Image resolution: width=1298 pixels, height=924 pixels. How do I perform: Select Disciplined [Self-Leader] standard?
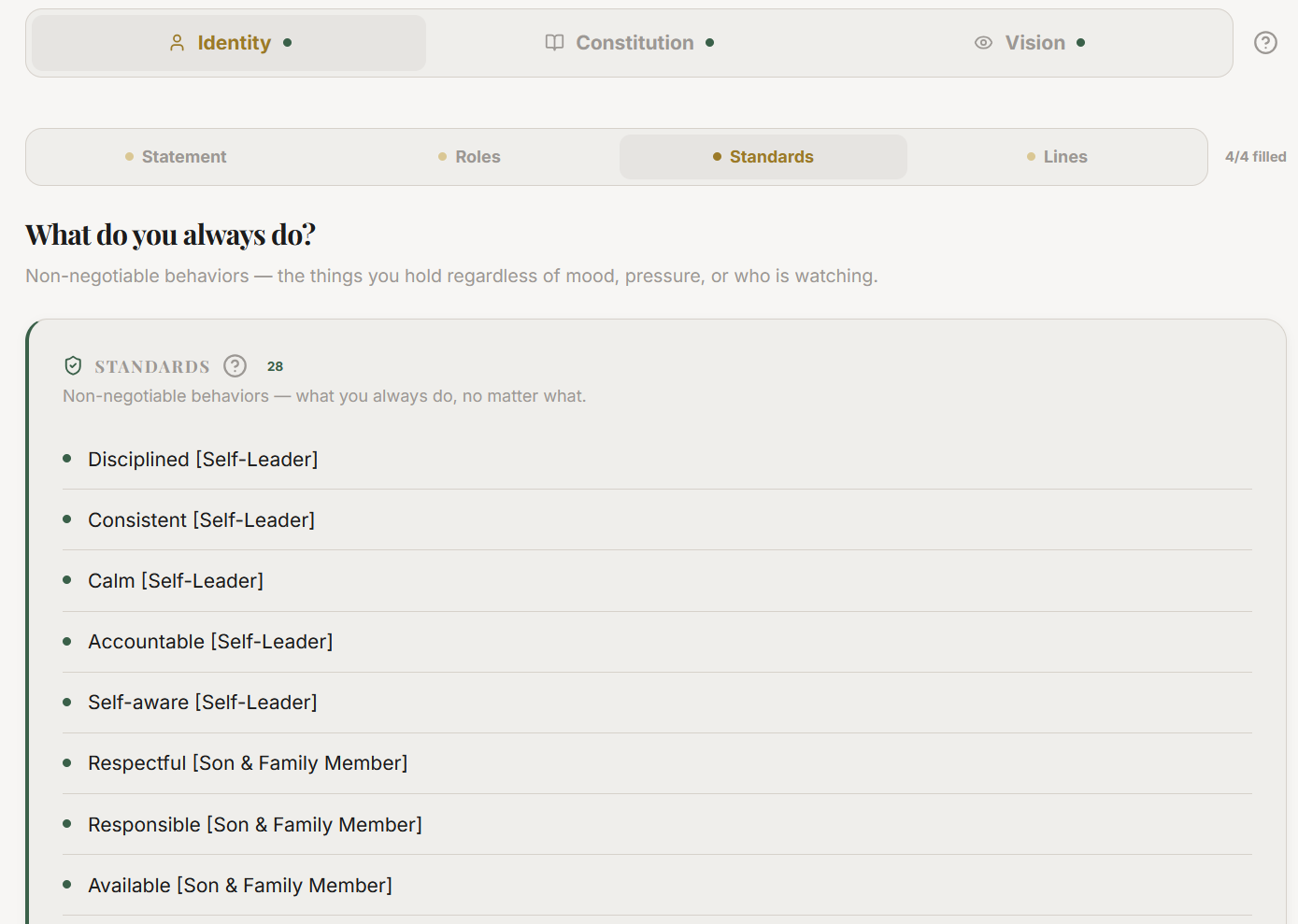tap(657, 460)
